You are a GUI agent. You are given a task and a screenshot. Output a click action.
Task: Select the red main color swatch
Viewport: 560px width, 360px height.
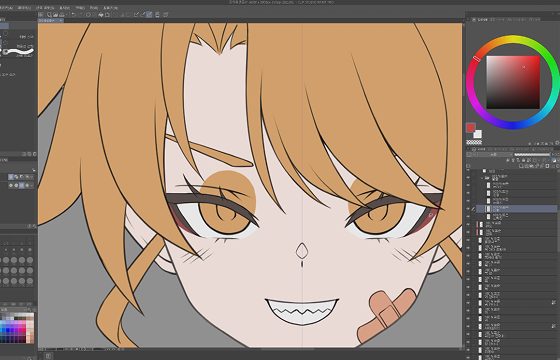click(x=471, y=128)
